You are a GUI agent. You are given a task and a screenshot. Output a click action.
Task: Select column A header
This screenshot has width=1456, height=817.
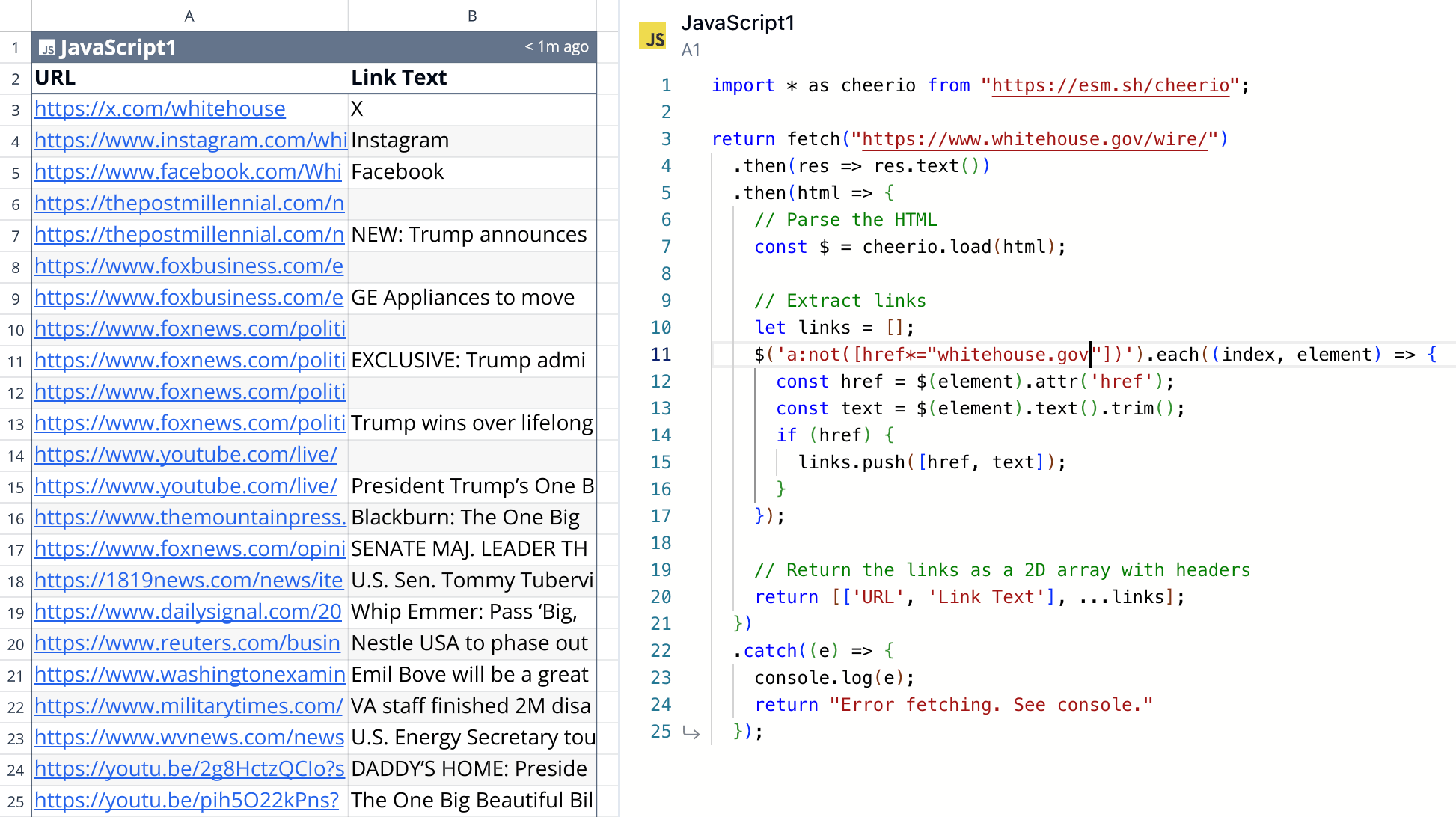pyautogui.click(x=189, y=16)
